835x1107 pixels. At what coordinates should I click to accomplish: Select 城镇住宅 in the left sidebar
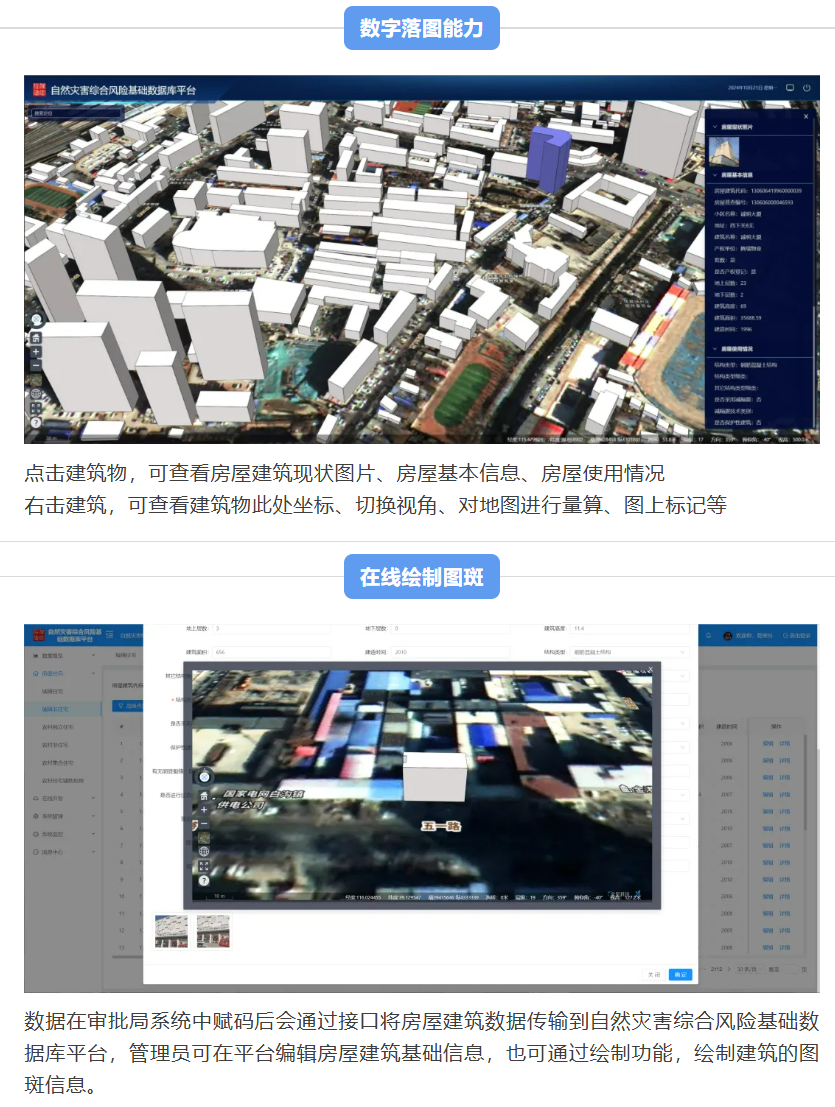tap(55, 691)
